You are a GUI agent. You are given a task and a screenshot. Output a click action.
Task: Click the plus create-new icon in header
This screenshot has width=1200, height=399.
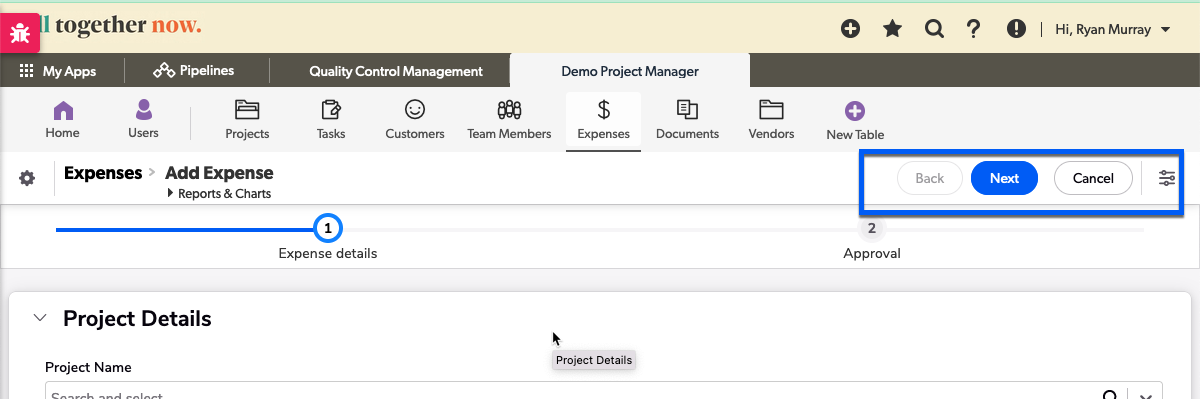point(850,29)
